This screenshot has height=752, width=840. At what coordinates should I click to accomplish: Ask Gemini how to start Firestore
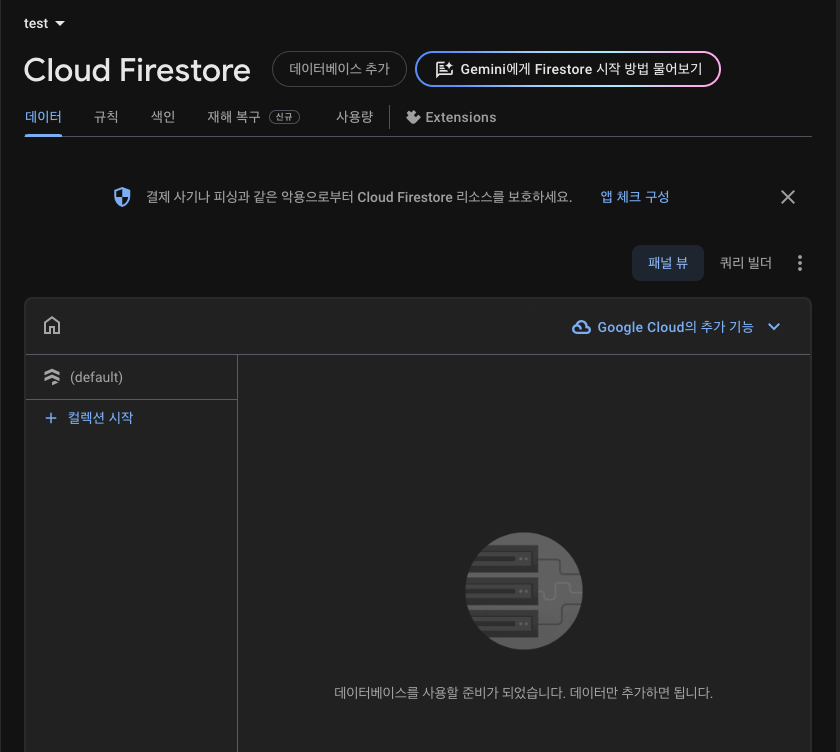point(567,69)
